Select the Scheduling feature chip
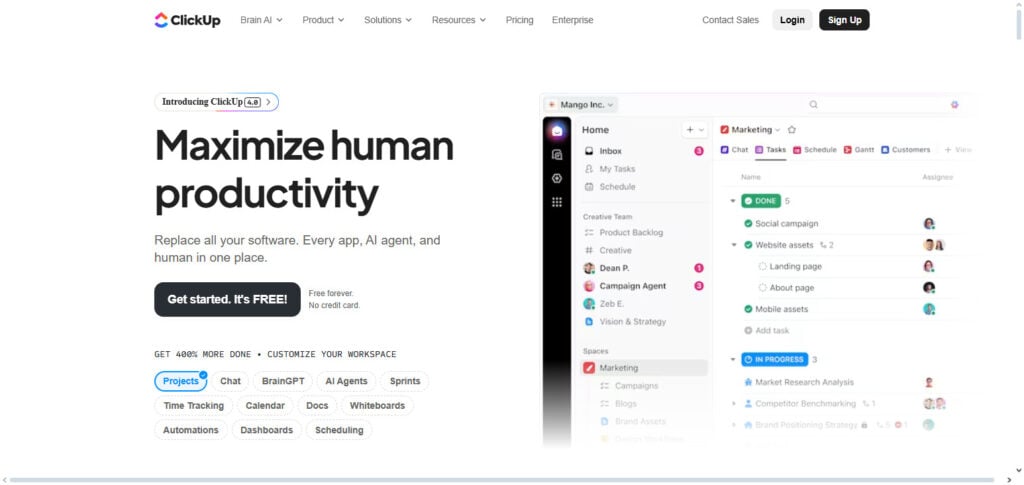 (x=339, y=430)
